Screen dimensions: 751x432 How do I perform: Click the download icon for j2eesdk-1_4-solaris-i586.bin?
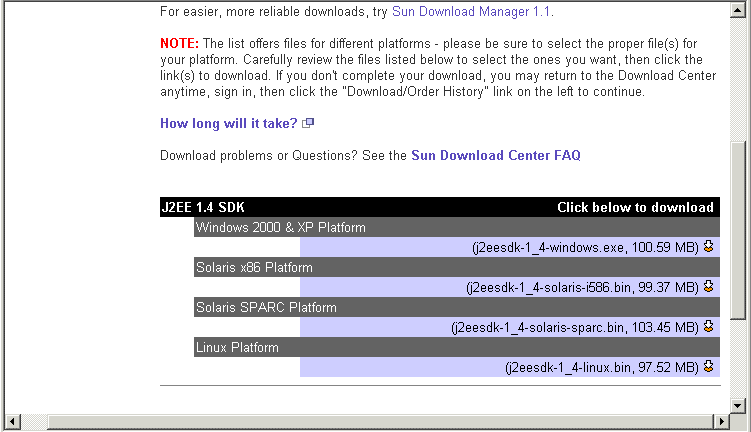coord(708,287)
